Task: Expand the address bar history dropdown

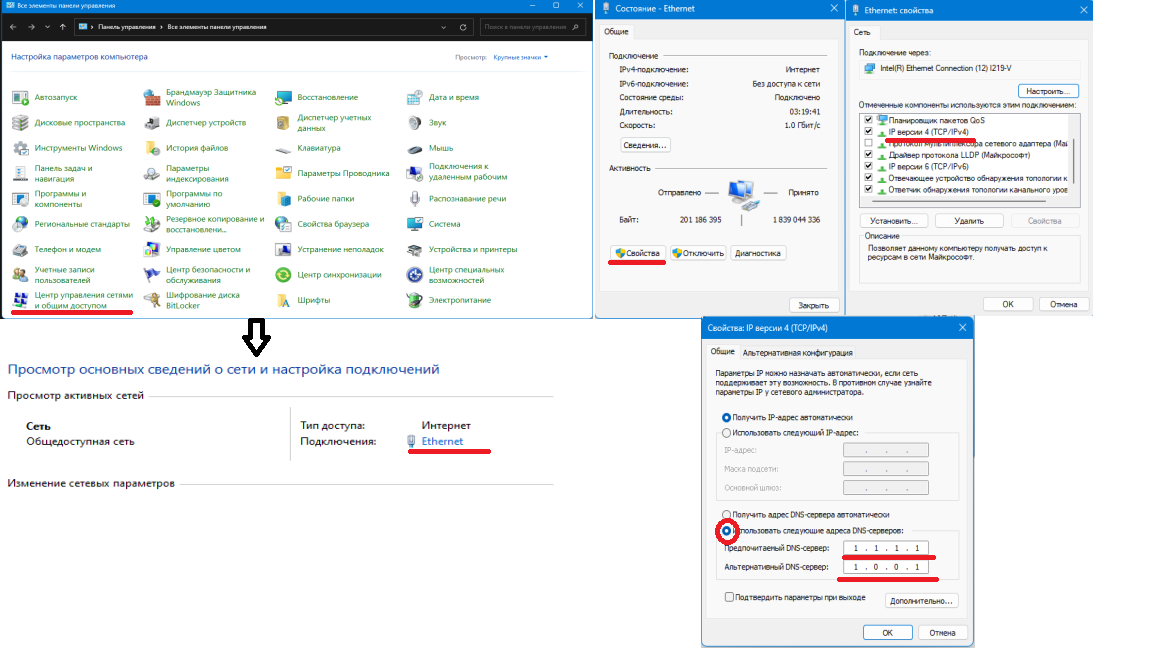Action: (x=444, y=27)
